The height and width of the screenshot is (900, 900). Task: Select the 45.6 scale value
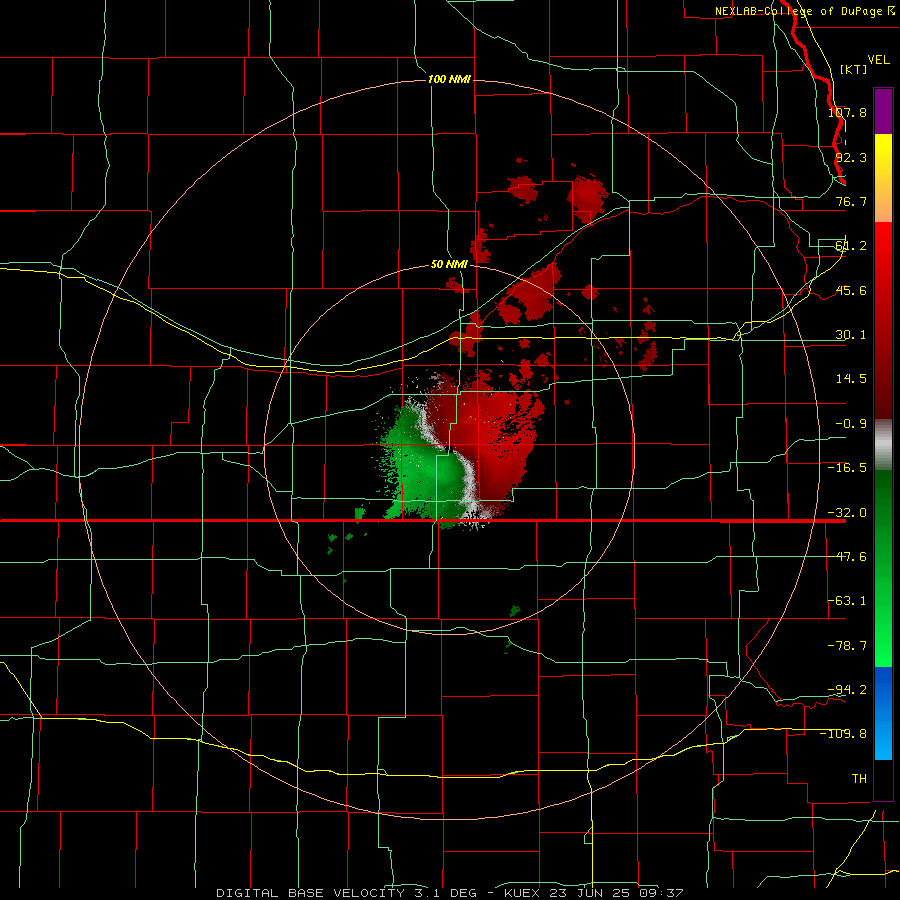pyautogui.click(x=851, y=290)
